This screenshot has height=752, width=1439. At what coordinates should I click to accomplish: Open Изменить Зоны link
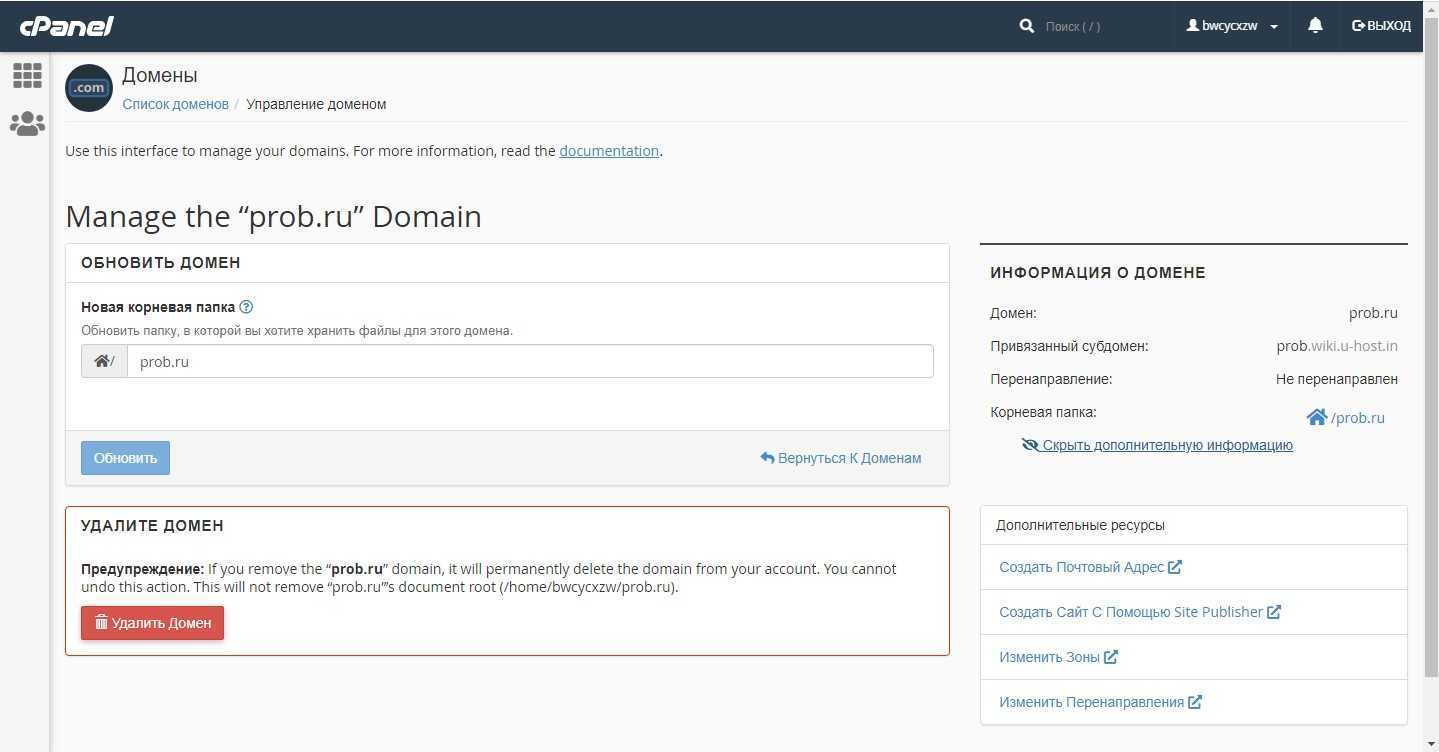coord(1049,657)
